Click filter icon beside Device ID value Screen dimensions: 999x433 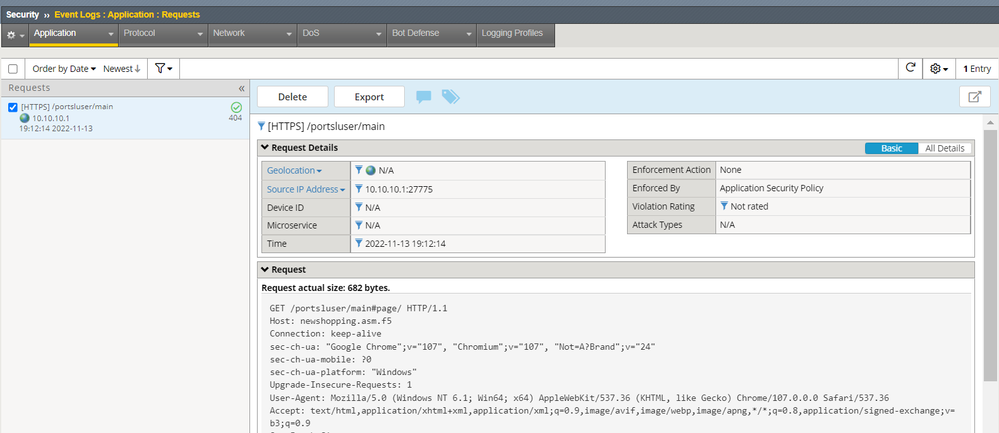[x=358, y=207]
